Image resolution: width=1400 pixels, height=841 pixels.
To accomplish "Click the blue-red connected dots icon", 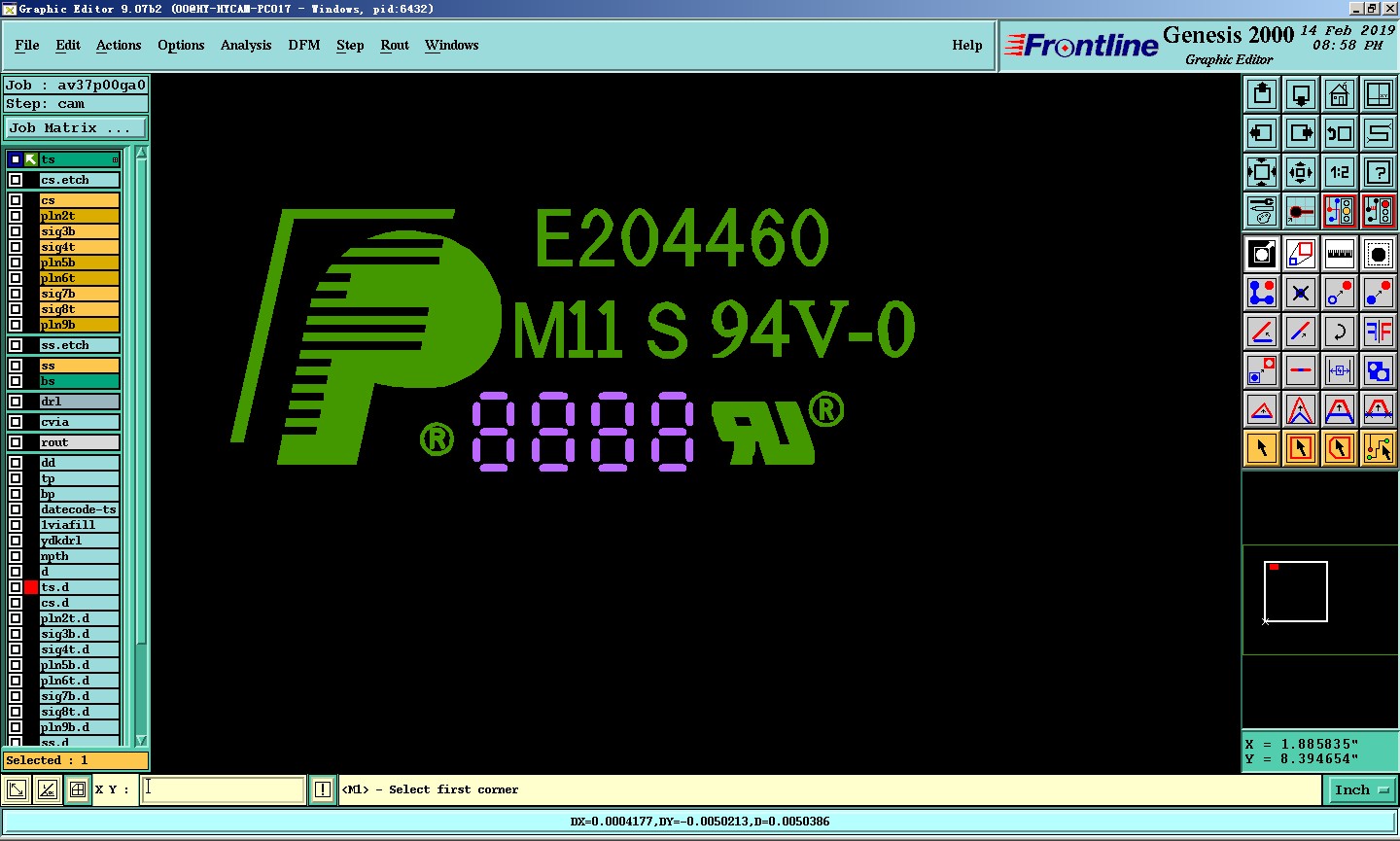I will pos(1262,293).
